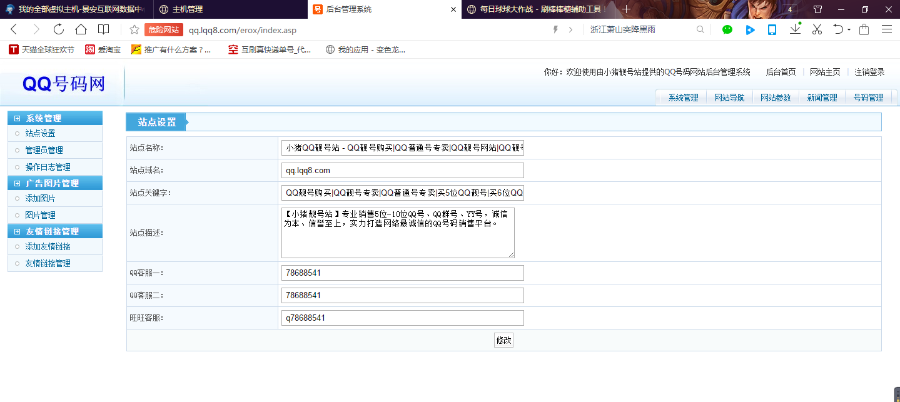
Task: Open the 新闻管理 top menu
Action: [x=822, y=98]
